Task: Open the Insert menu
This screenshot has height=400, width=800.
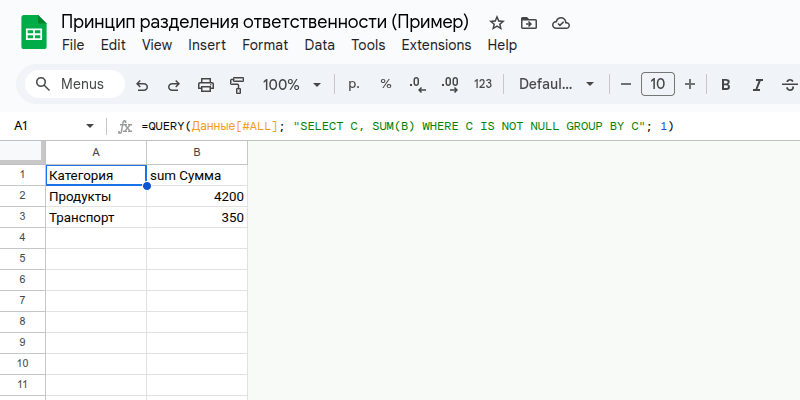Action: (x=207, y=45)
